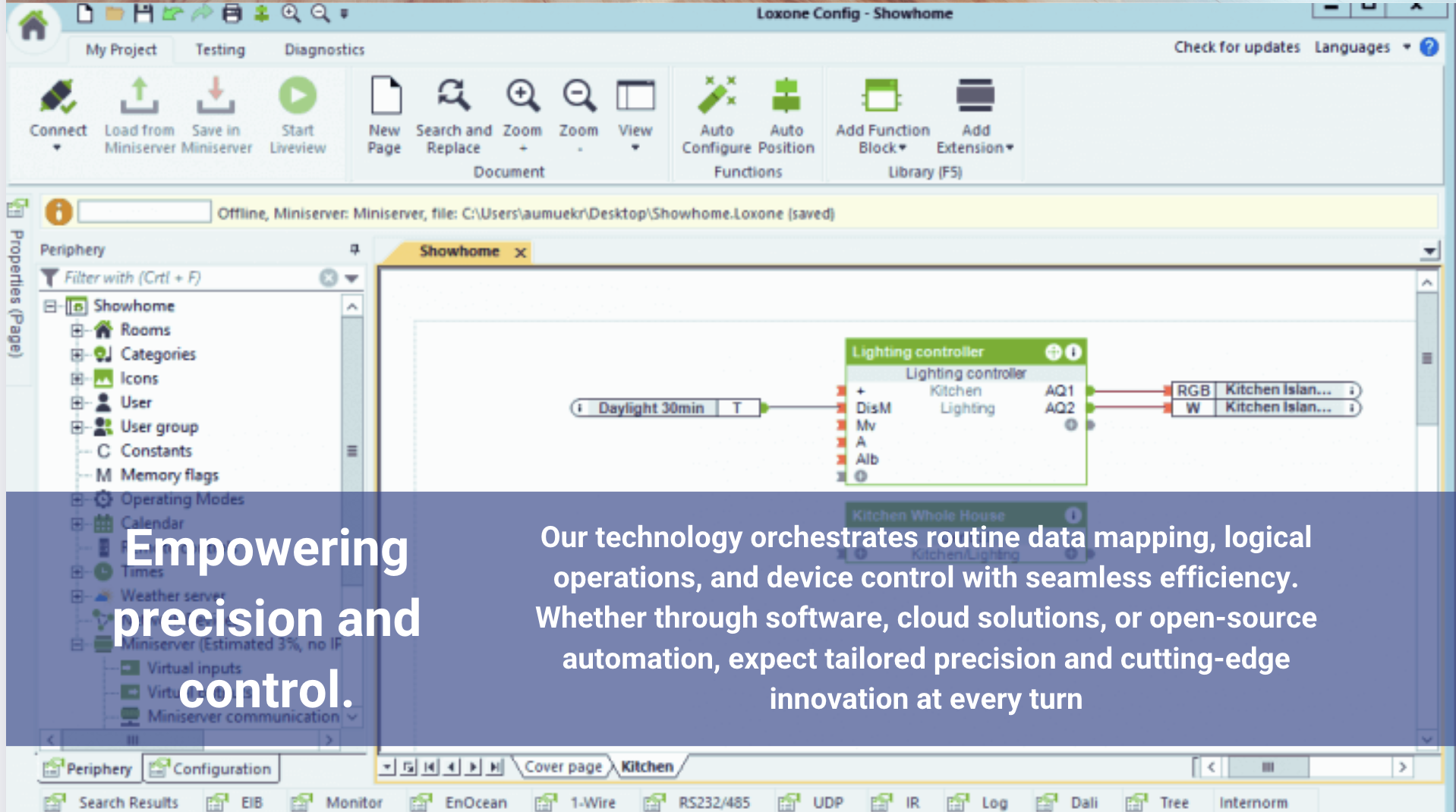Run Auto Configure wand

click(x=717, y=96)
